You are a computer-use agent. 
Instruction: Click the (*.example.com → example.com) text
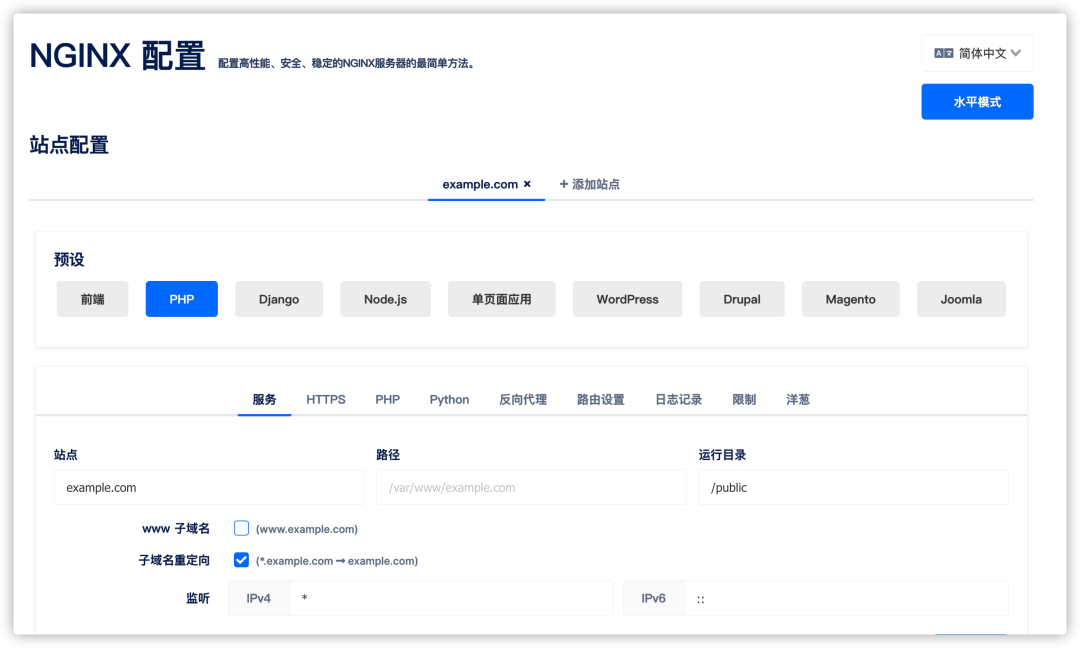(337, 561)
